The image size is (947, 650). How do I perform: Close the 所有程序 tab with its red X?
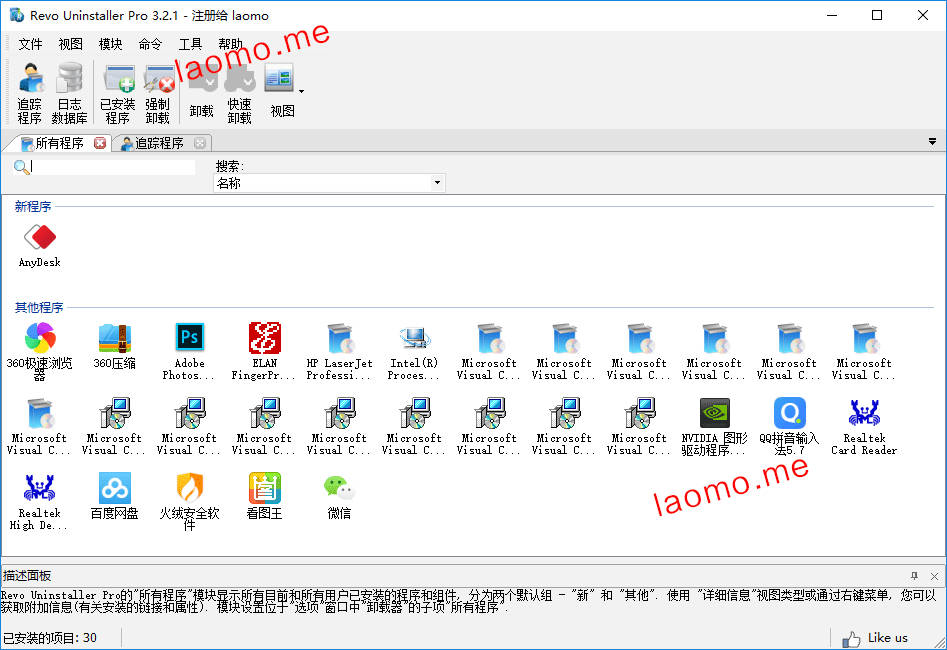click(100, 143)
